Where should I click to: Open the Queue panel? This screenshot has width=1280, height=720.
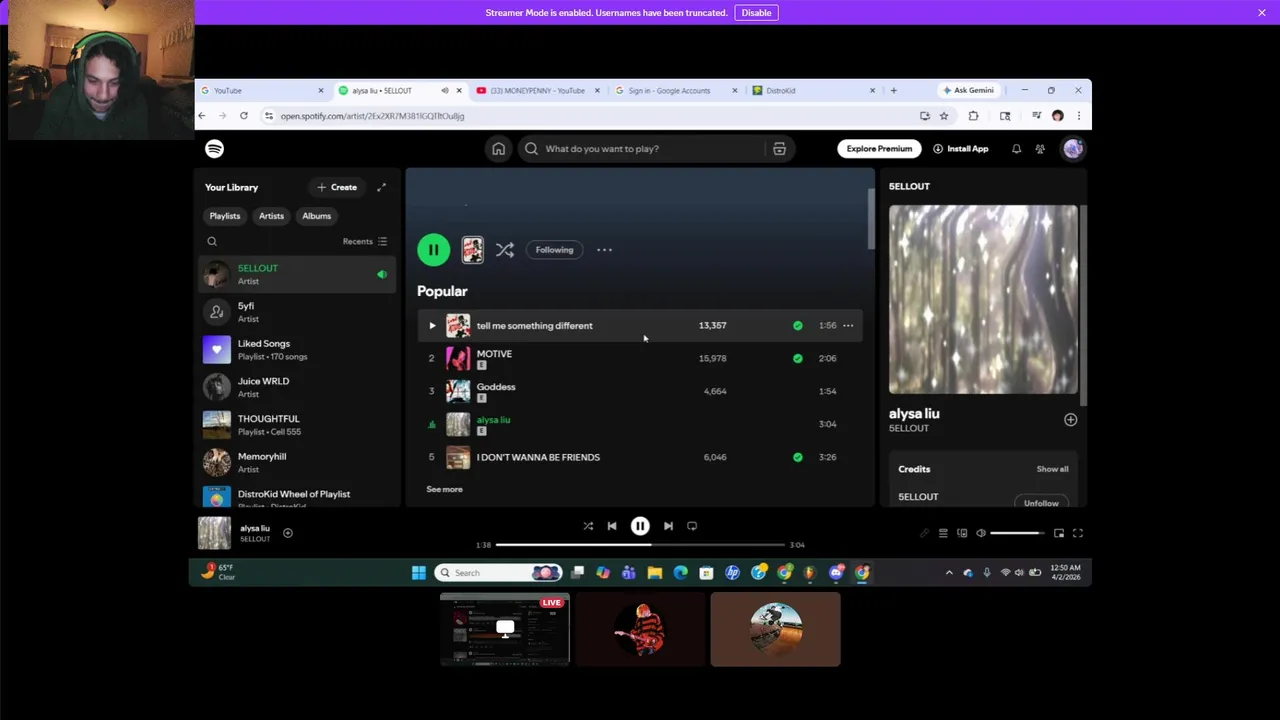pos(943,533)
